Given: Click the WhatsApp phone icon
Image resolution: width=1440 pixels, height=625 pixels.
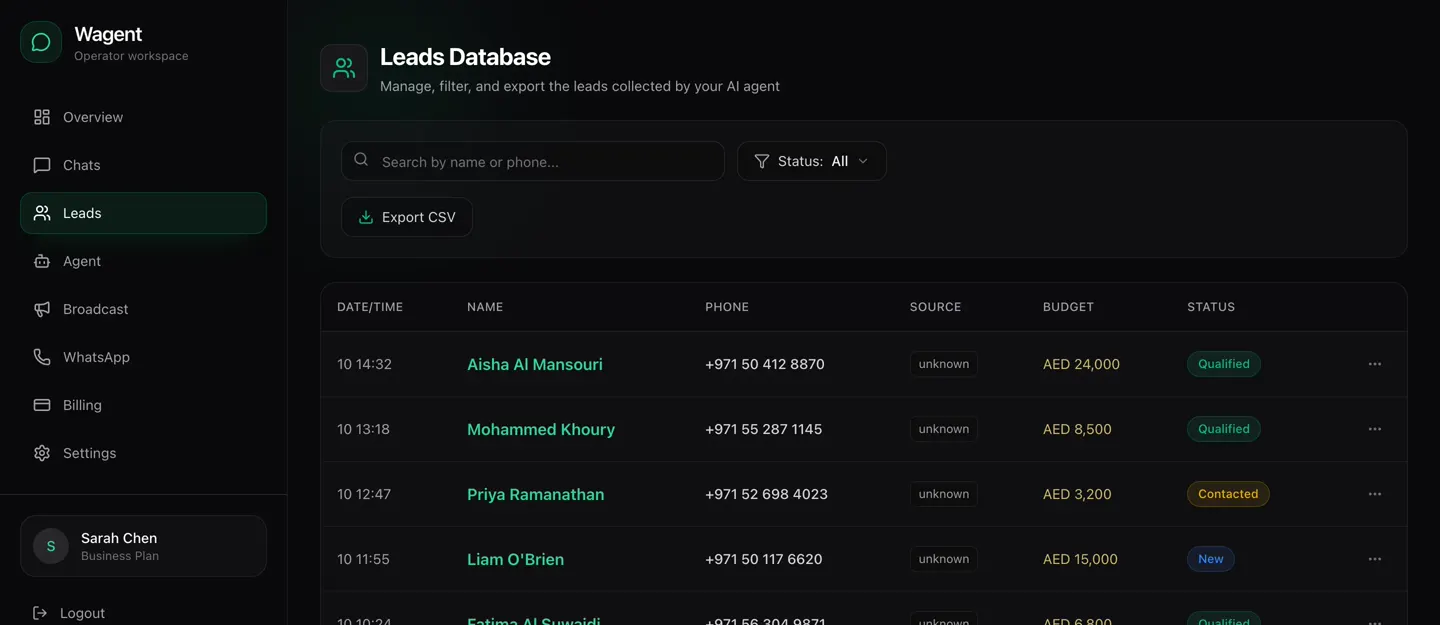Looking at the screenshot, I should (x=42, y=357).
